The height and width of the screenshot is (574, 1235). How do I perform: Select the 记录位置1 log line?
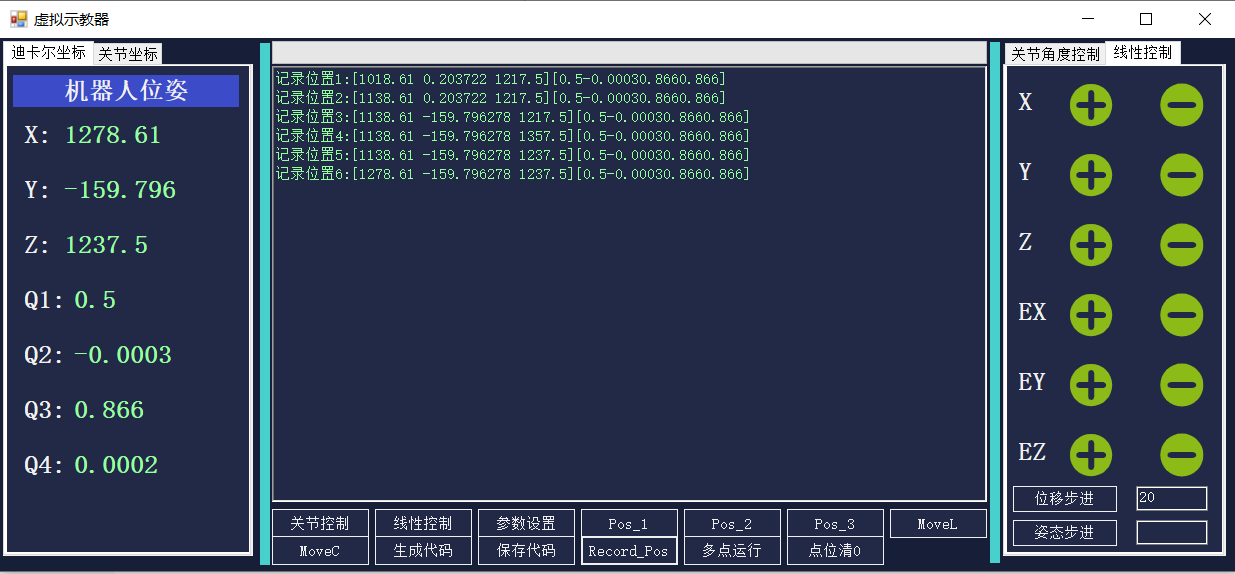tap(500, 79)
